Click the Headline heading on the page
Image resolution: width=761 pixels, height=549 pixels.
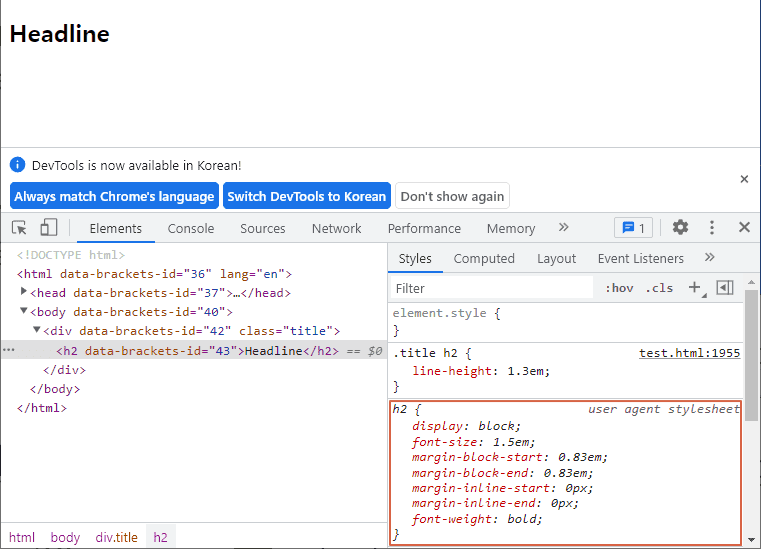(60, 33)
